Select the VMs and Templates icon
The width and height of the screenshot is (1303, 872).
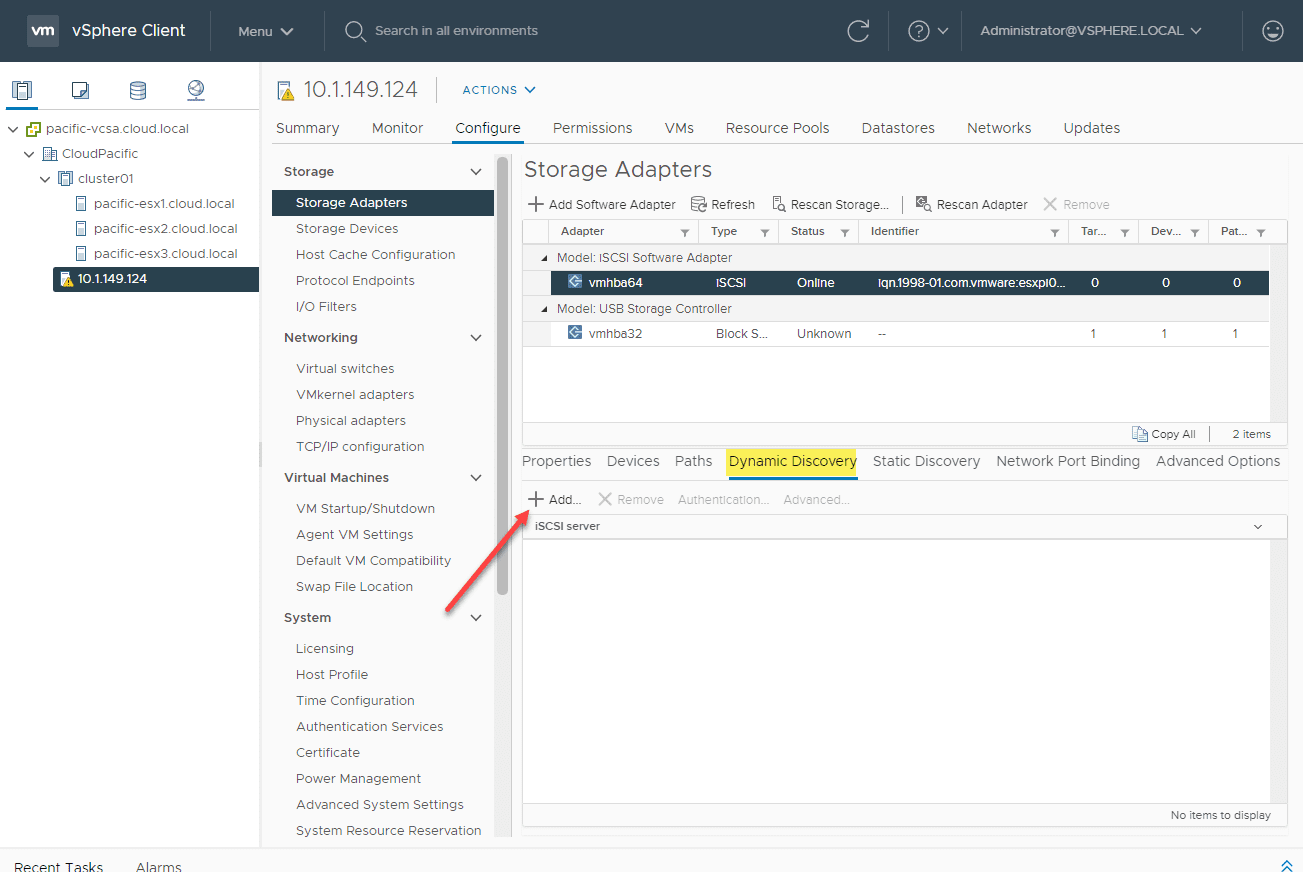pyautogui.click(x=80, y=90)
